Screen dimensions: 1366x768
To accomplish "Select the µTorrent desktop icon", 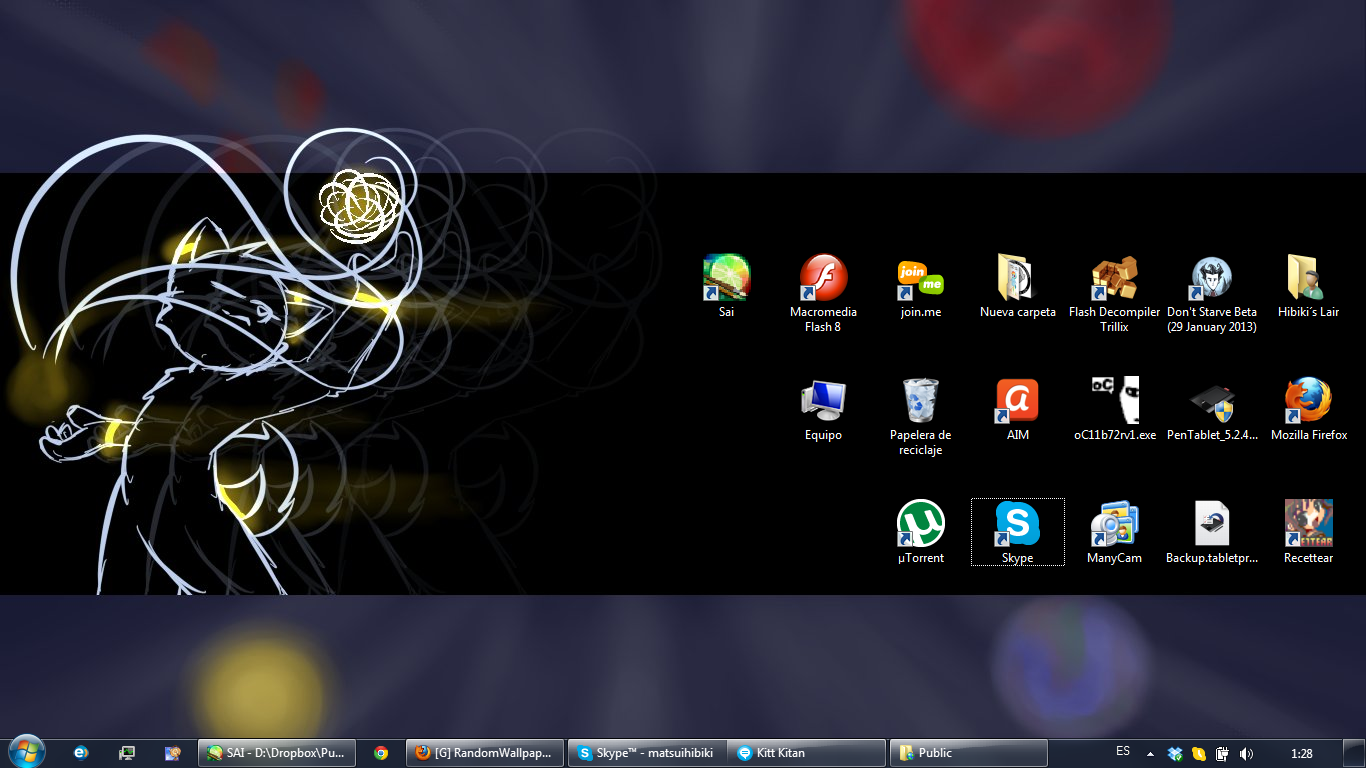I will pos(920,525).
